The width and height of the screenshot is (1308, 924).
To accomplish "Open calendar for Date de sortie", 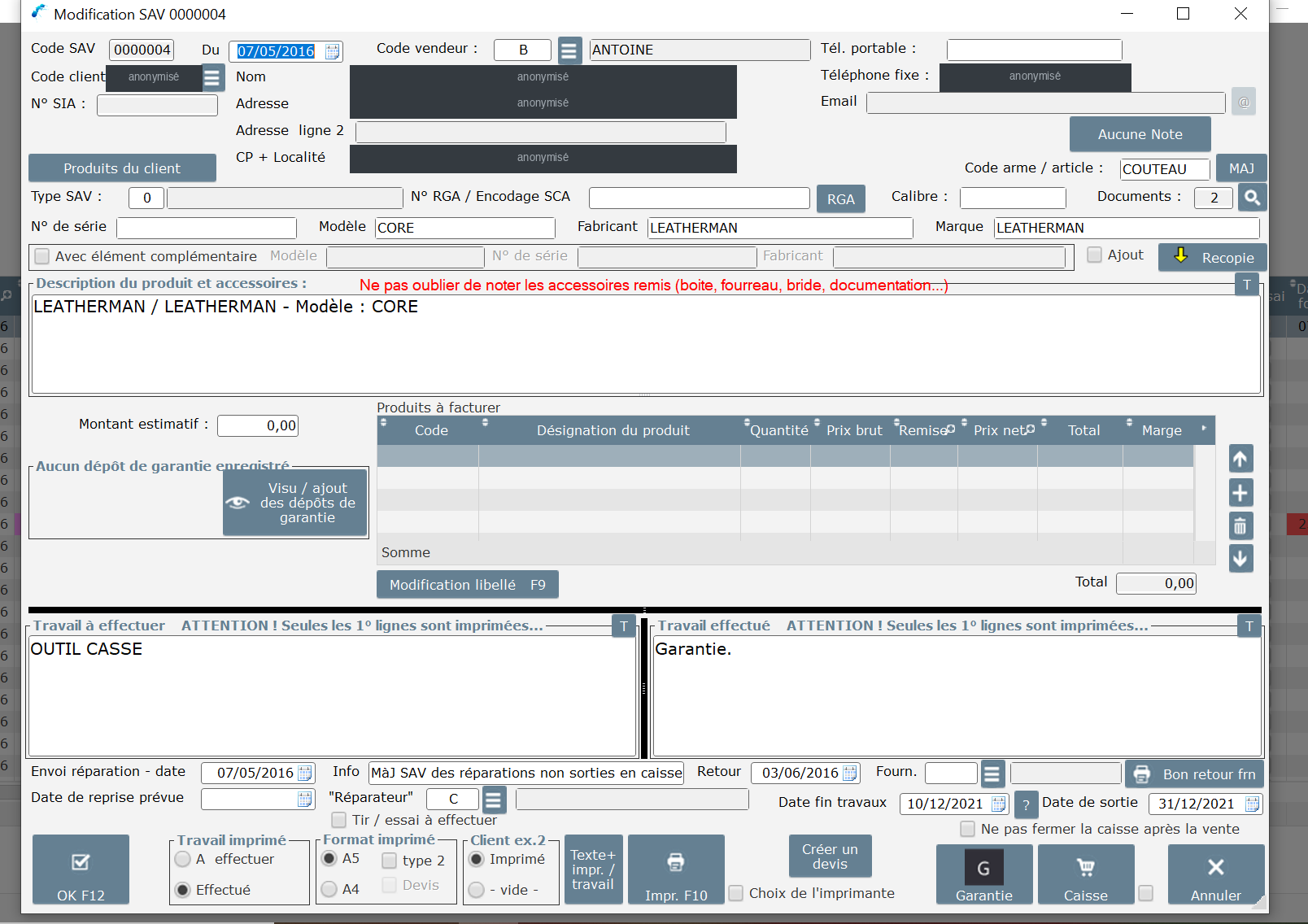I will (1252, 804).
